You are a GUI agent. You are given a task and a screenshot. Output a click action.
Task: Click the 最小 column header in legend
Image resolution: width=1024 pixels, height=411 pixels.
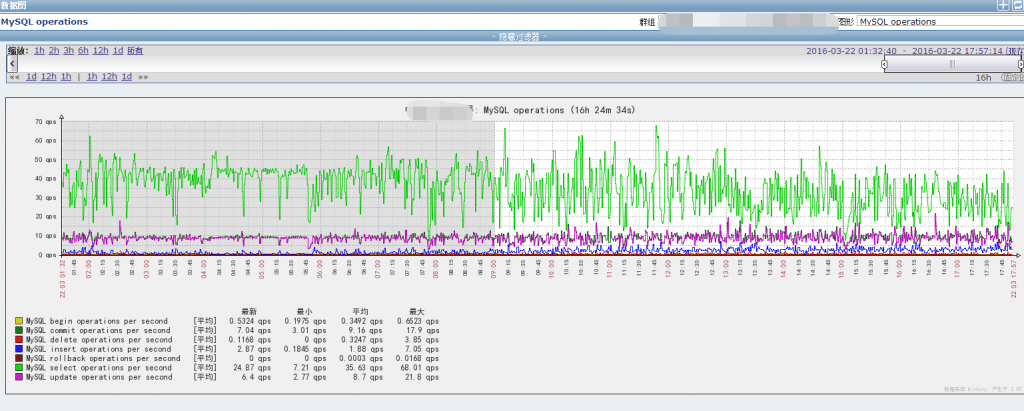pyautogui.click(x=305, y=312)
